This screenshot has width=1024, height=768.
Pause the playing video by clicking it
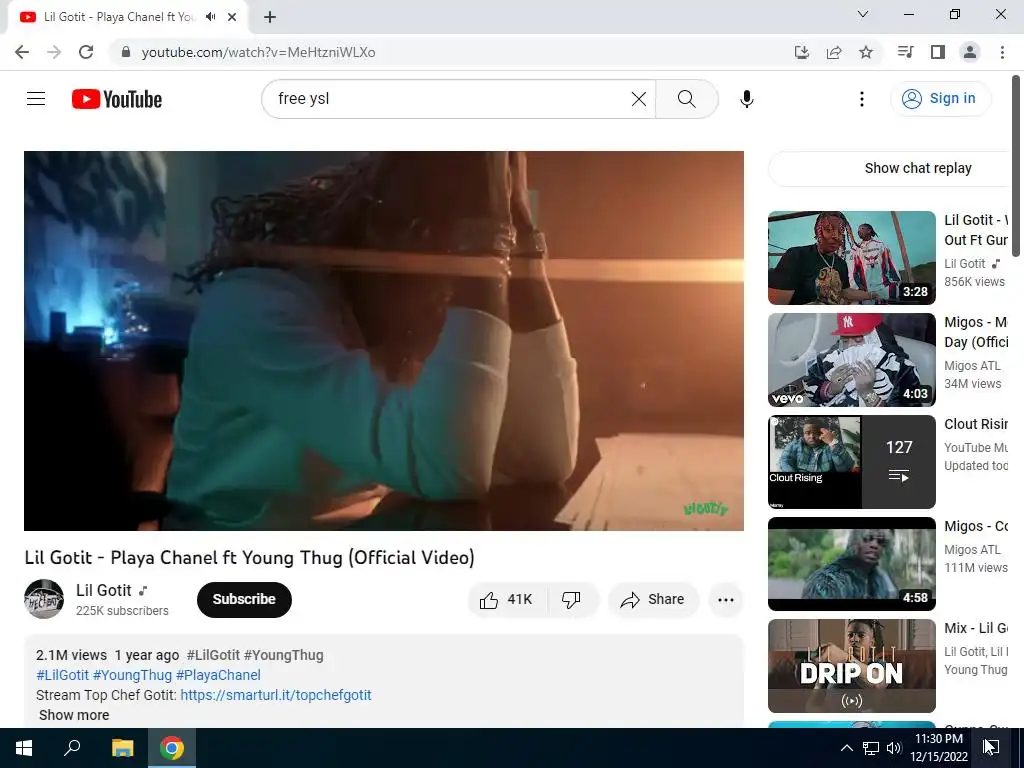tap(384, 340)
